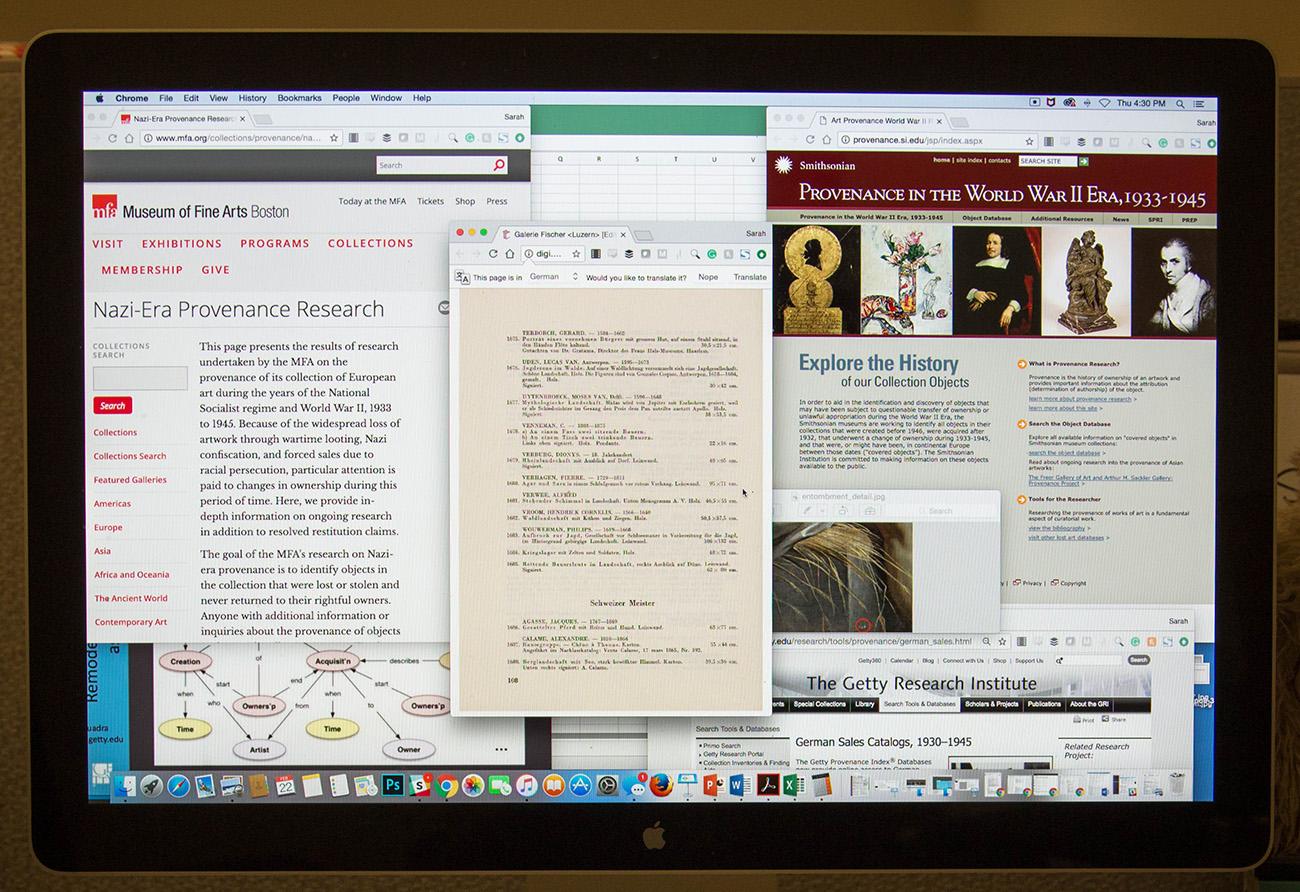Click Home button in Galerie Fischer window
This screenshot has width=1300, height=892.
509,254
